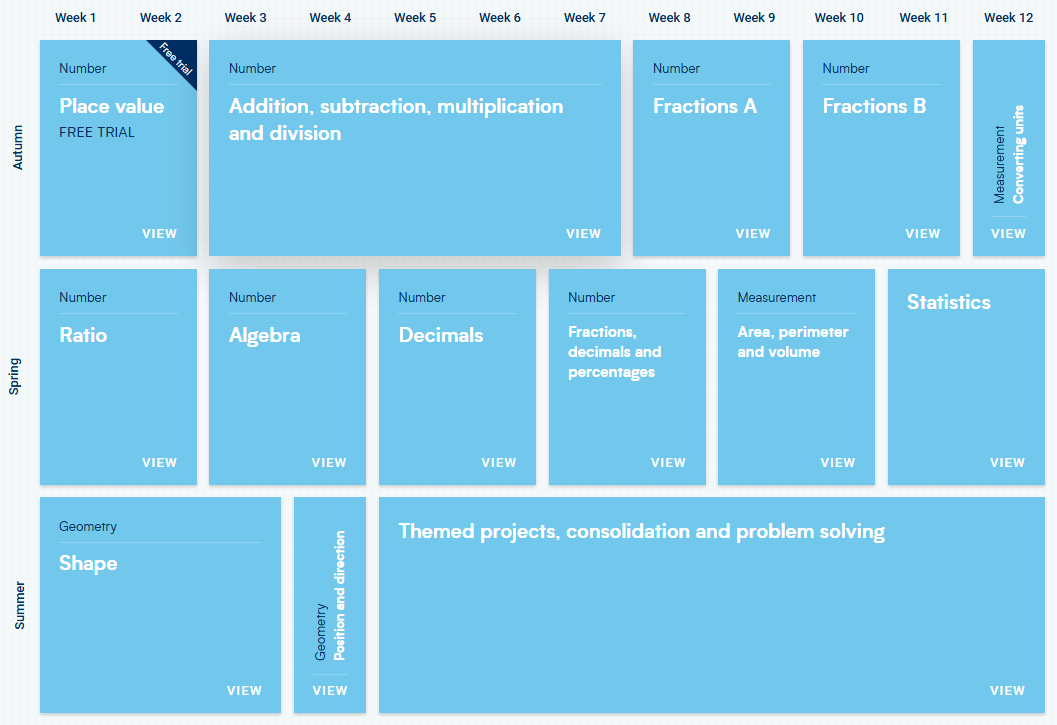This screenshot has width=1057, height=725.
Task: Click VIEW on Place value card
Action: [x=159, y=234]
